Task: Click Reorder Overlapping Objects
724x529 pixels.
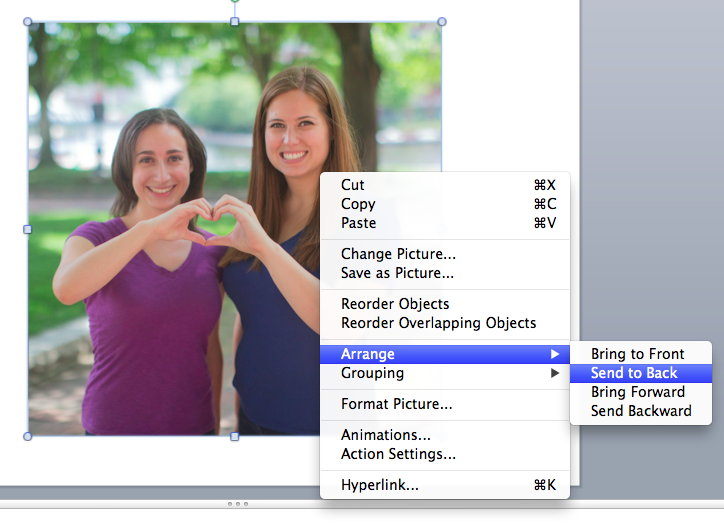Action: click(438, 323)
